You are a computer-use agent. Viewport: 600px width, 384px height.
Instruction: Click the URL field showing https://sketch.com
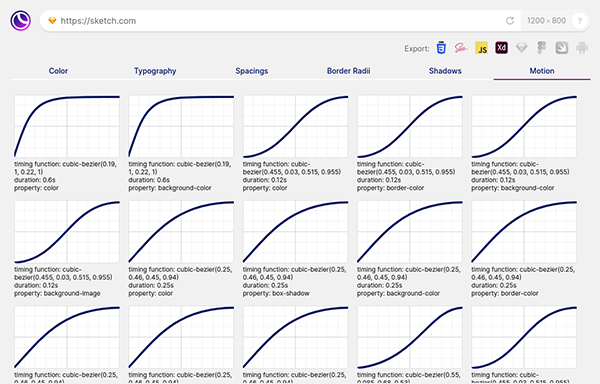tap(281, 21)
